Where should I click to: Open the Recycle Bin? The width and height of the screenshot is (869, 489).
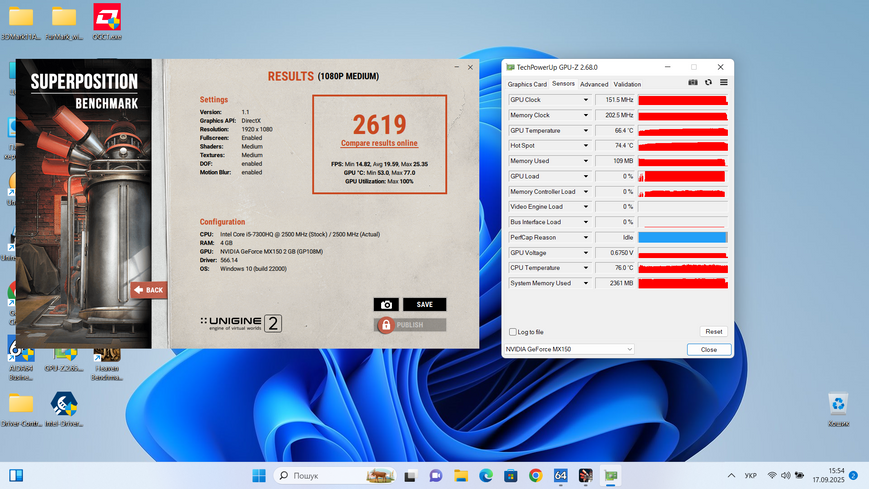[839, 410]
